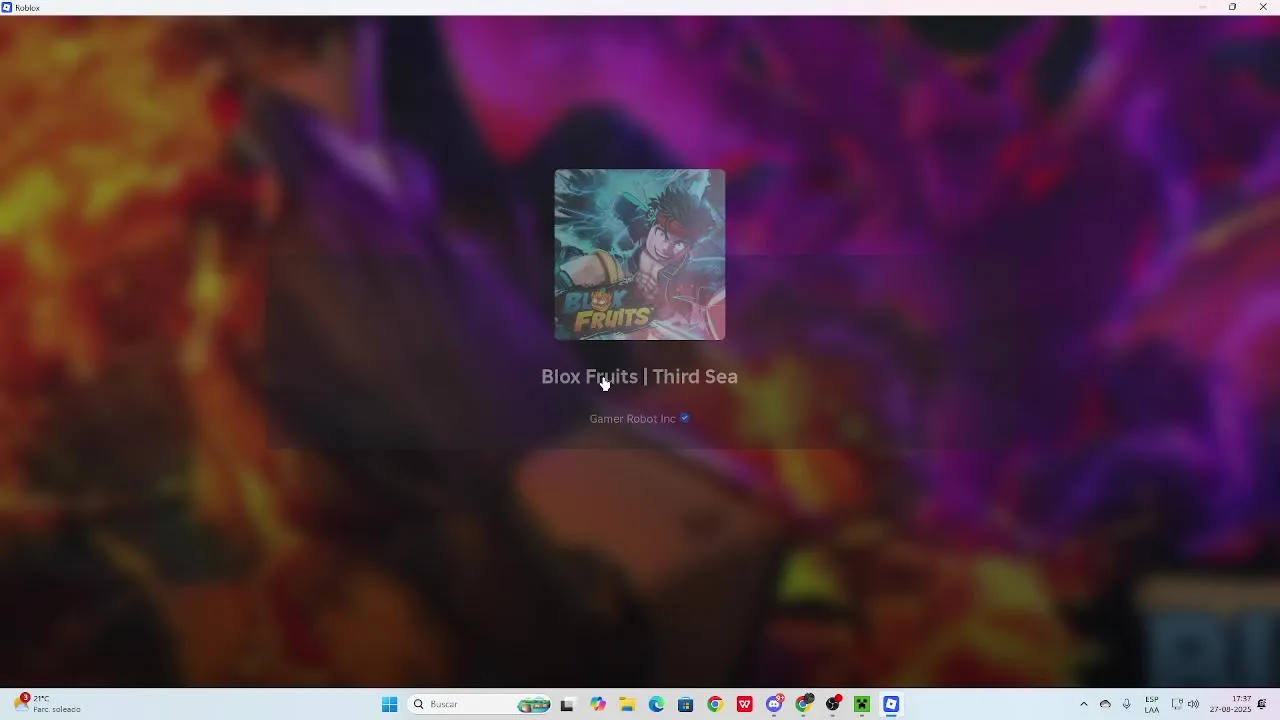The height and width of the screenshot is (720, 1280).
Task: Open the Windows Start menu
Action: [390, 704]
